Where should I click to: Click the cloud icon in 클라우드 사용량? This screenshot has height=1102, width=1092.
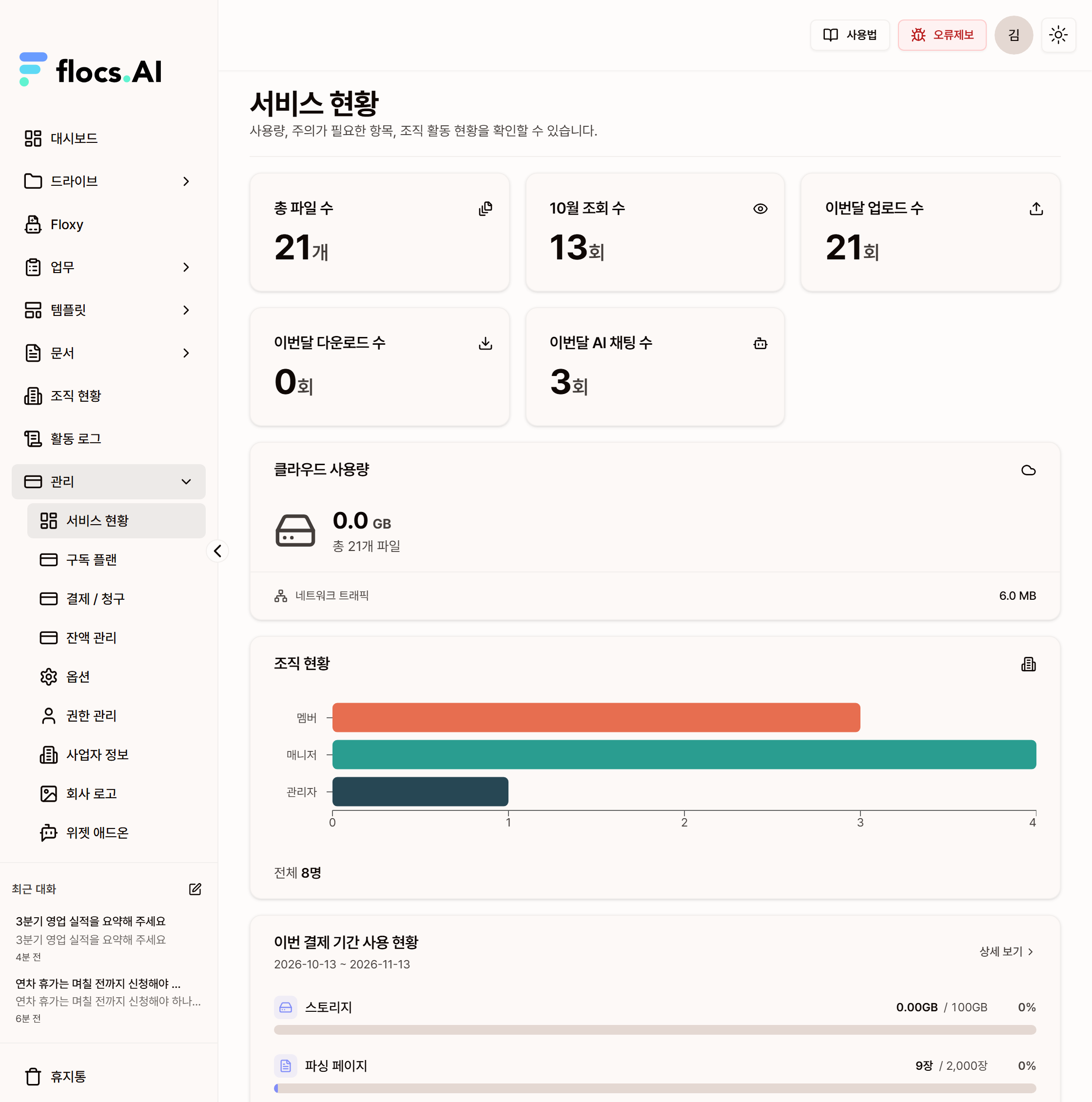point(1028,470)
